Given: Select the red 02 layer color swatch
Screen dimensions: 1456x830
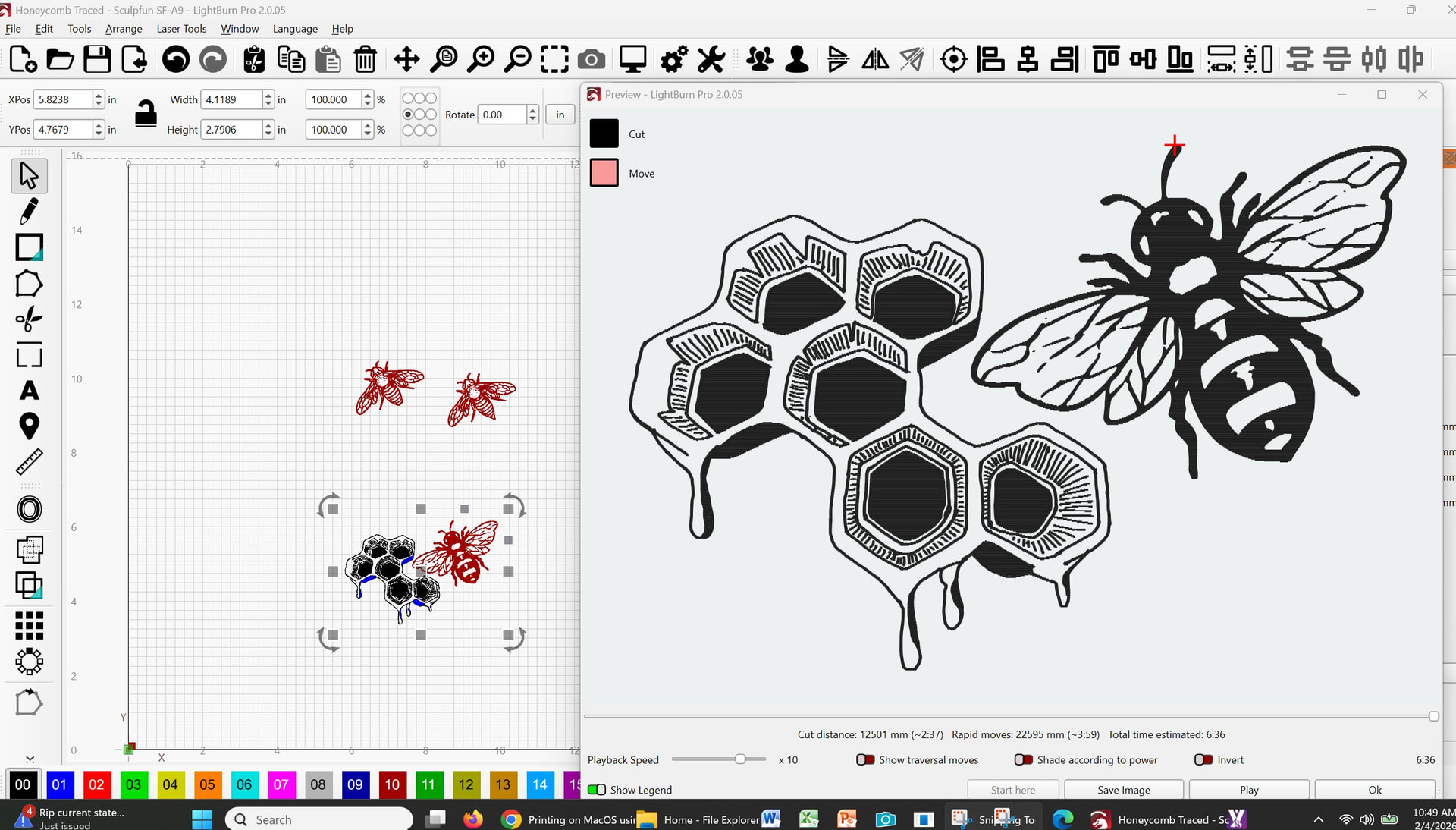Looking at the screenshot, I should [96, 784].
